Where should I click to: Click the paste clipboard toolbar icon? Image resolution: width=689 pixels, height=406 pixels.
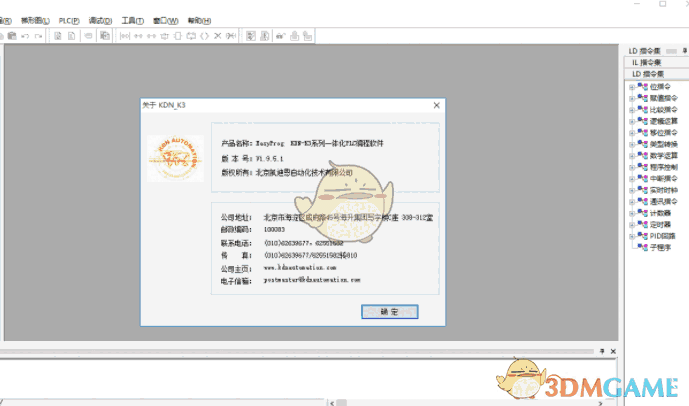[12, 36]
